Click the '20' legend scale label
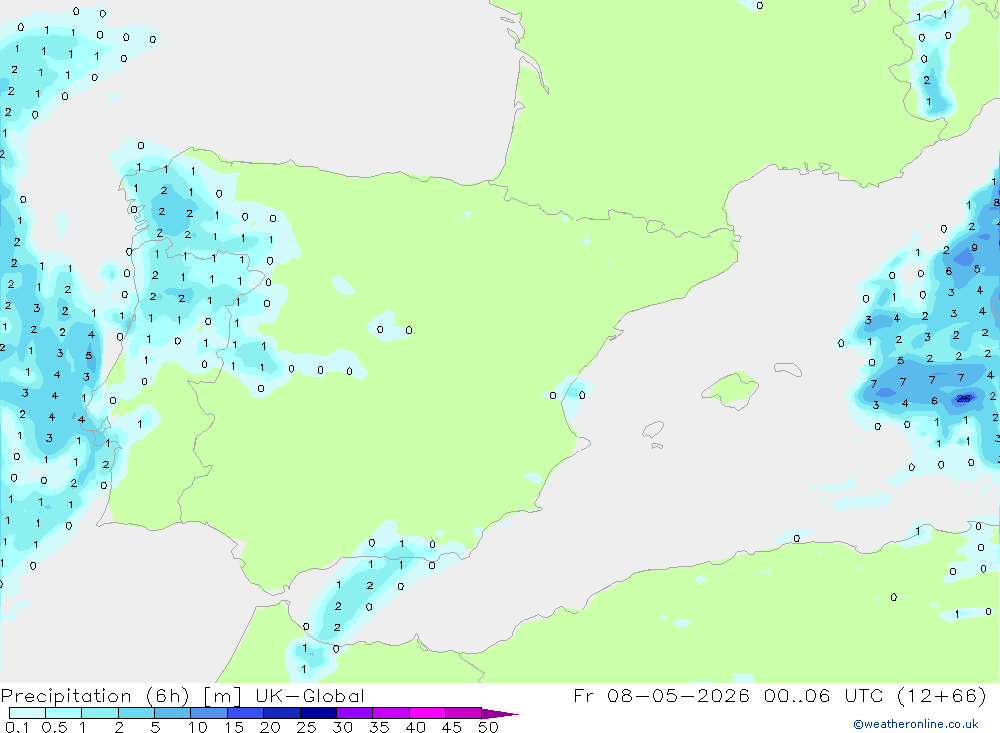Image resolution: width=1000 pixels, height=733 pixels. [x=270, y=727]
